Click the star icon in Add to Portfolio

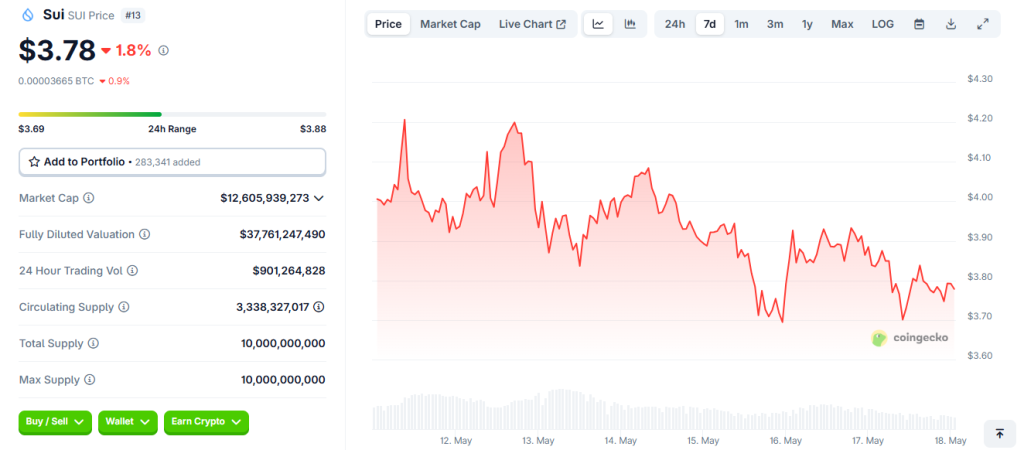click(x=35, y=162)
